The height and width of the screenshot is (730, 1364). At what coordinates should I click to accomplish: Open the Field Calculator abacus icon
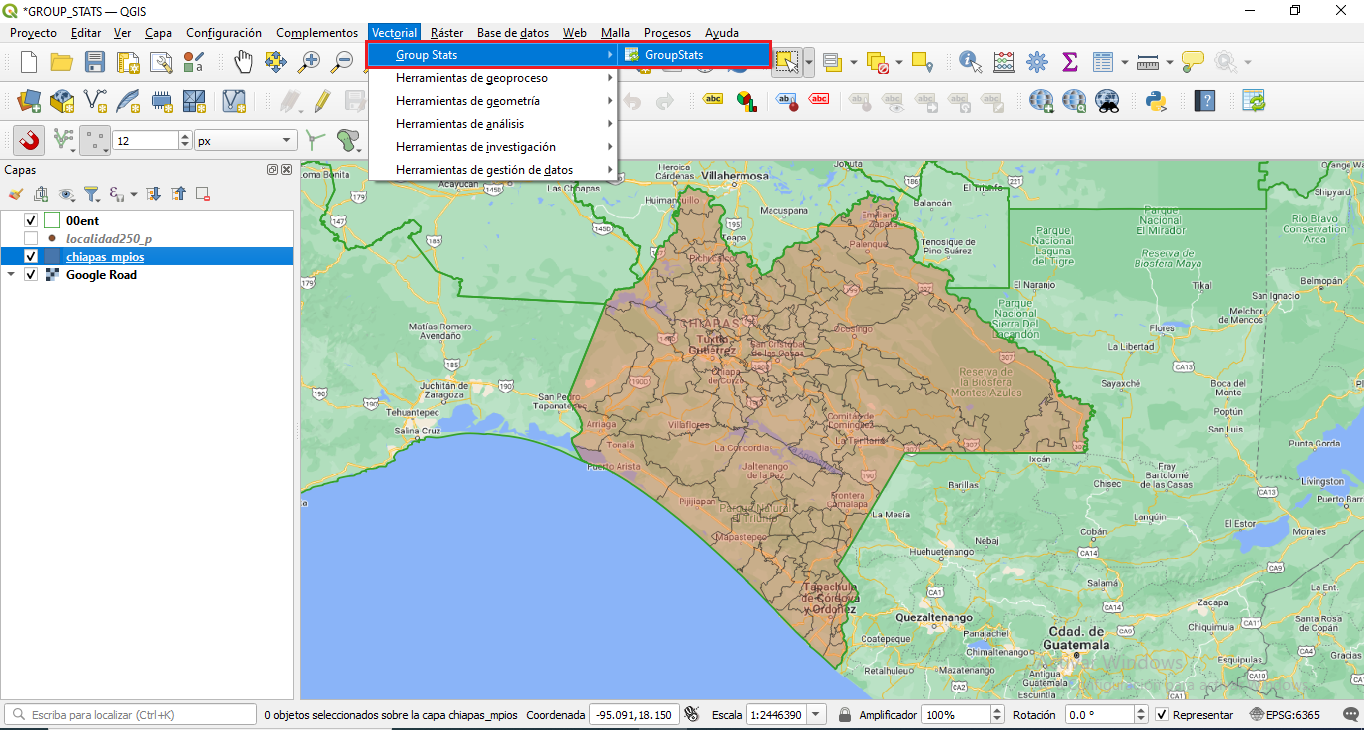pyautogui.click(x=1004, y=62)
